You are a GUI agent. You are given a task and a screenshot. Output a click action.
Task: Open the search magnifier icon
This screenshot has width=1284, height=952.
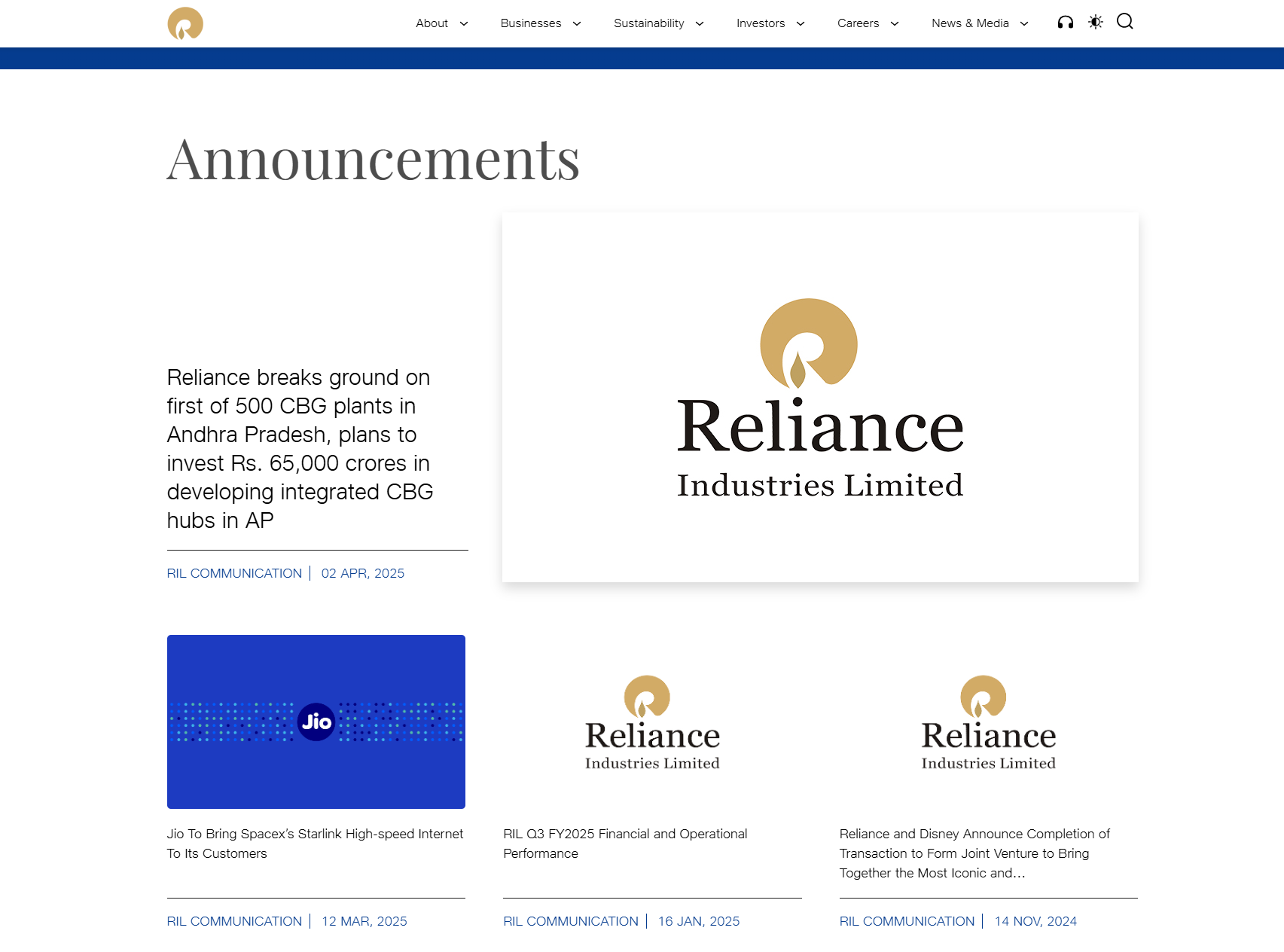pos(1124,22)
